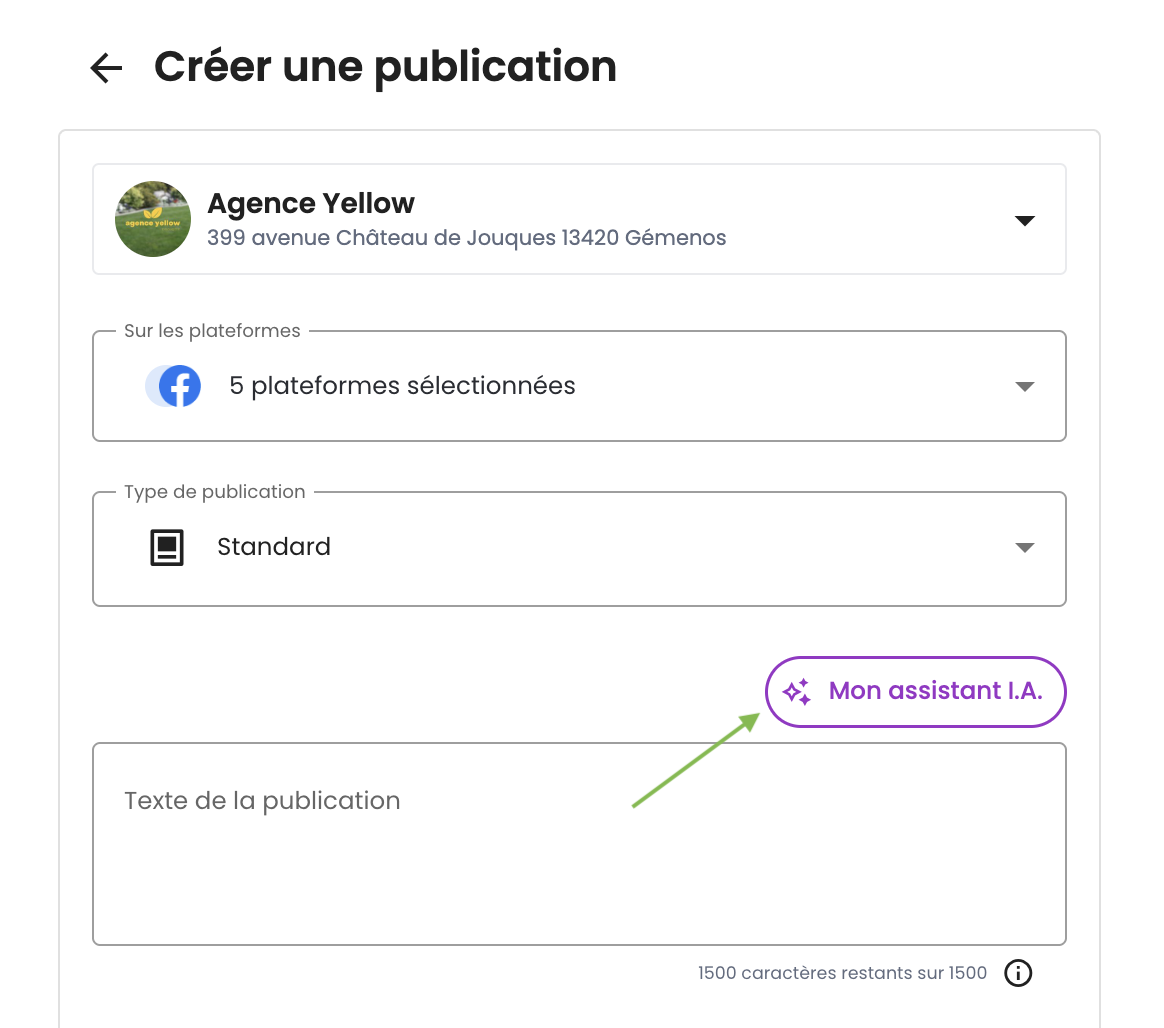Expand the publication type dropdown arrow
The width and height of the screenshot is (1164, 1028).
click(1024, 548)
